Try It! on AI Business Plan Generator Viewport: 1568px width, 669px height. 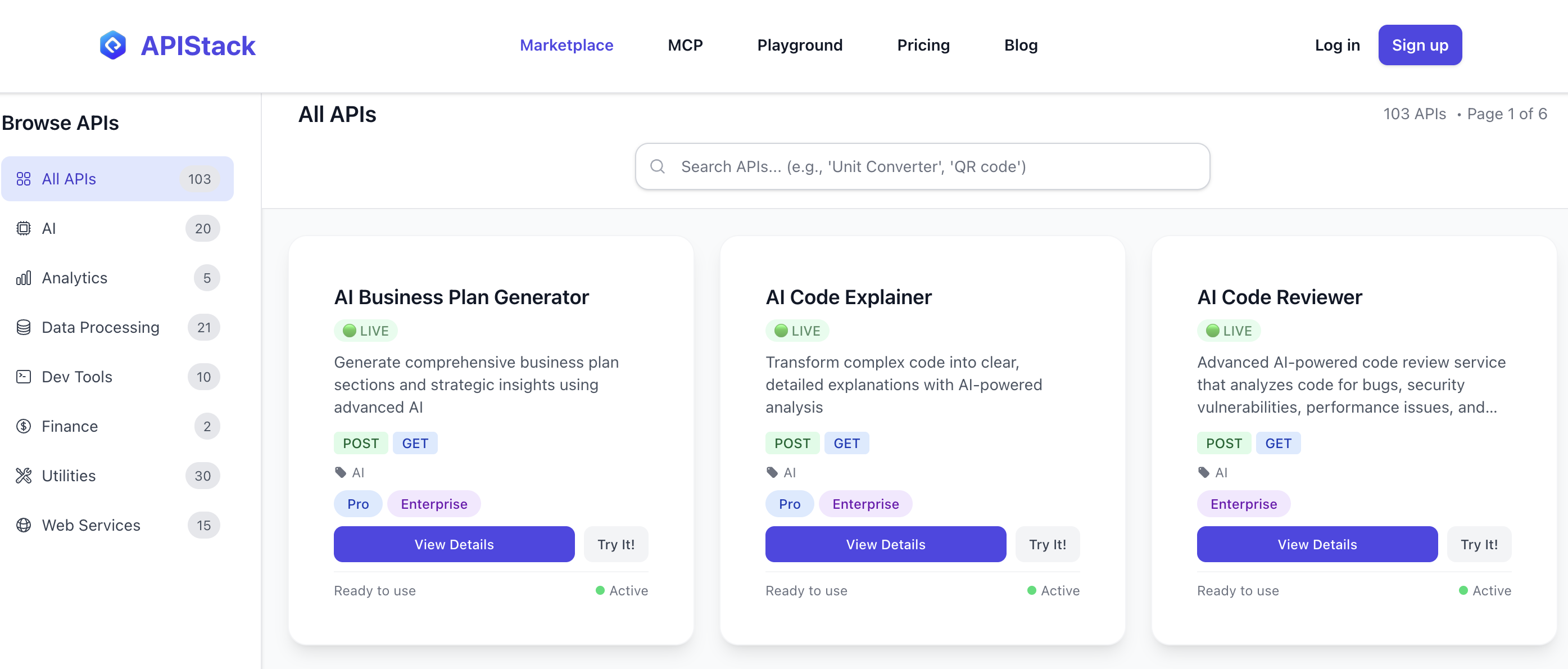coord(615,544)
